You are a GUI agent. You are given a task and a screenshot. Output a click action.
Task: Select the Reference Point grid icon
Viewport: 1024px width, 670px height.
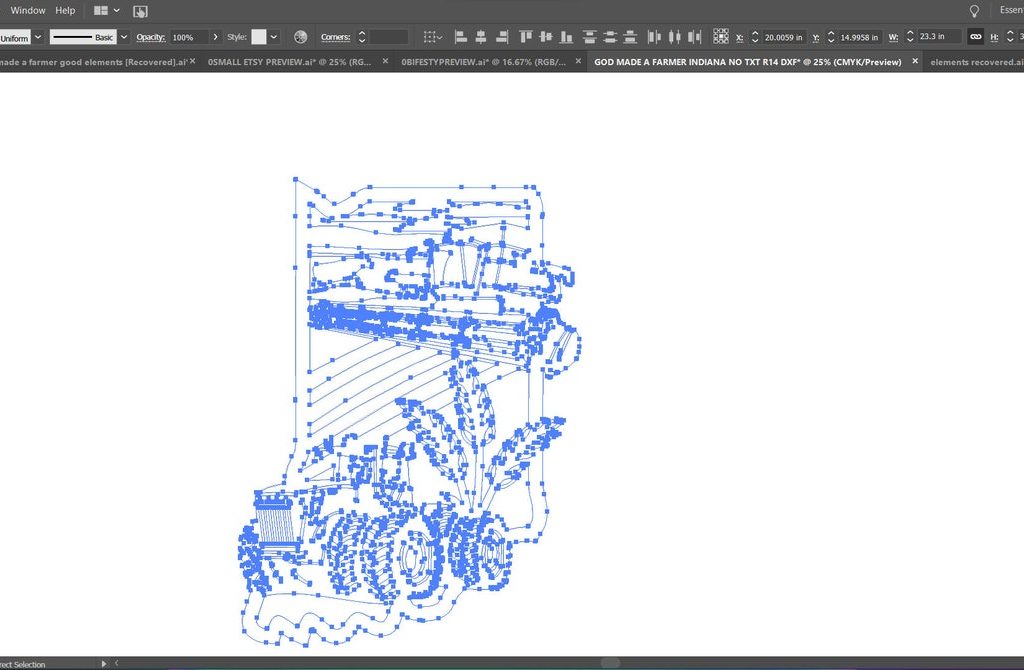pyautogui.click(x=721, y=37)
